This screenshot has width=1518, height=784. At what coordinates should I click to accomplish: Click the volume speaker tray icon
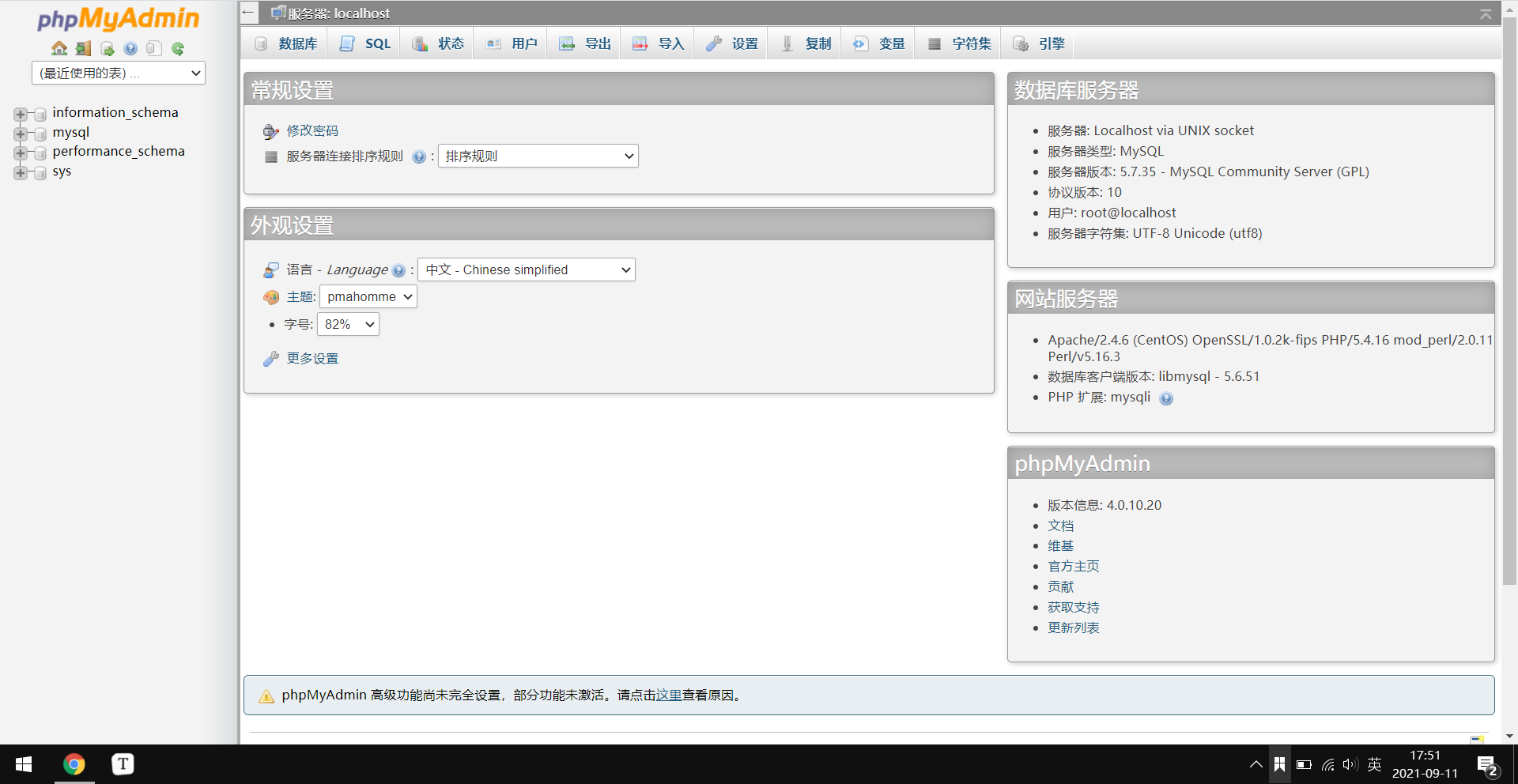point(1350,764)
